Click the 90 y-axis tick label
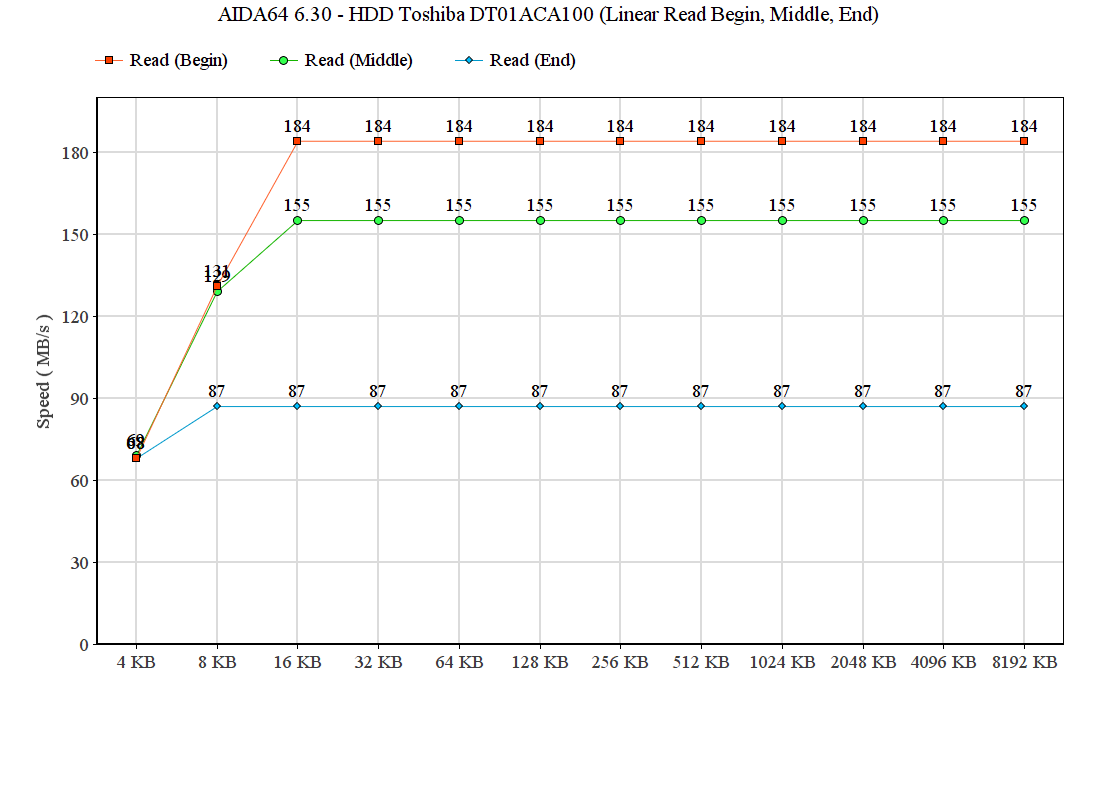Image resolution: width=1095 pixels, height=805 pixels. (80, 399)
